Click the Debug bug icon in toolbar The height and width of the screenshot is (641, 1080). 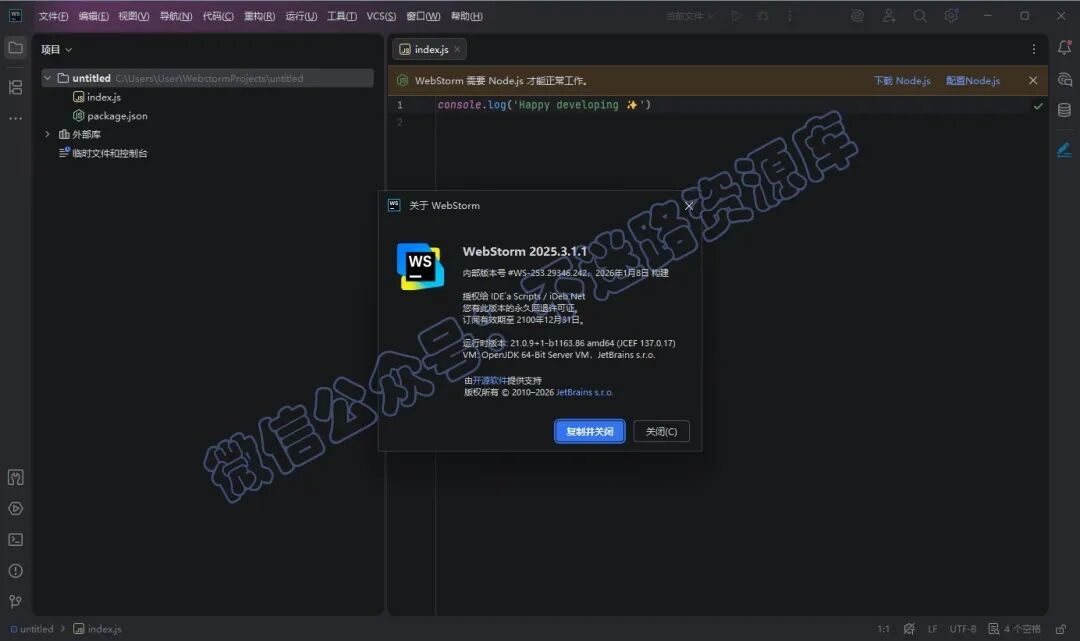[762, 15]
